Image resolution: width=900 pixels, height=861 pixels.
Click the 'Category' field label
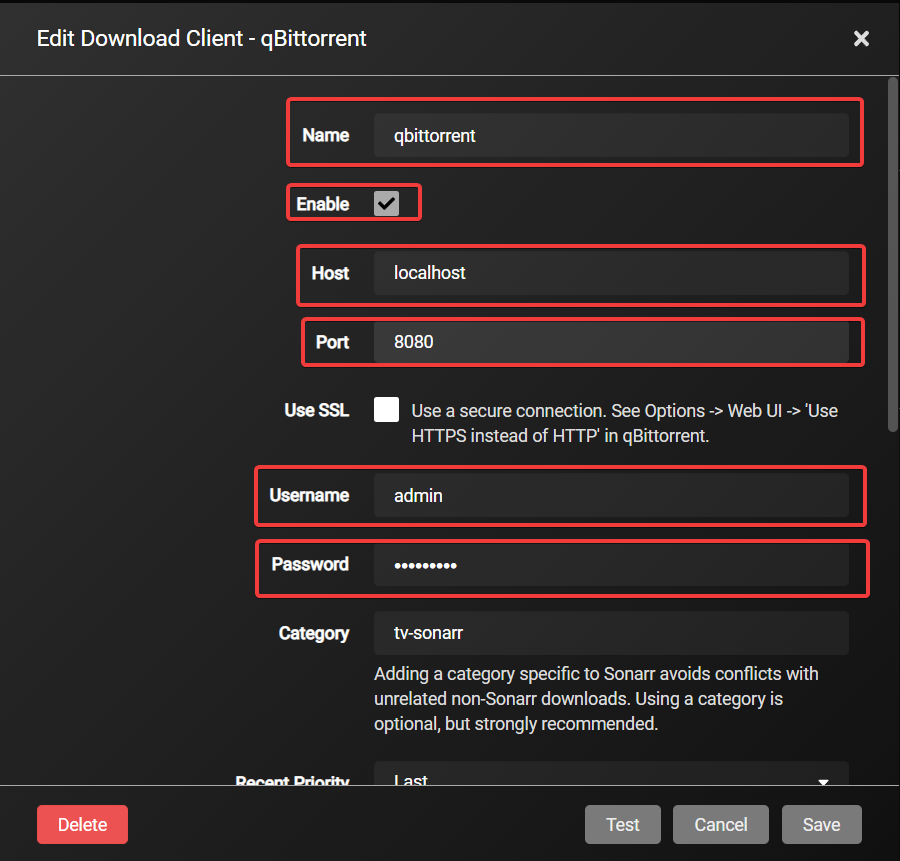(314, 634)
